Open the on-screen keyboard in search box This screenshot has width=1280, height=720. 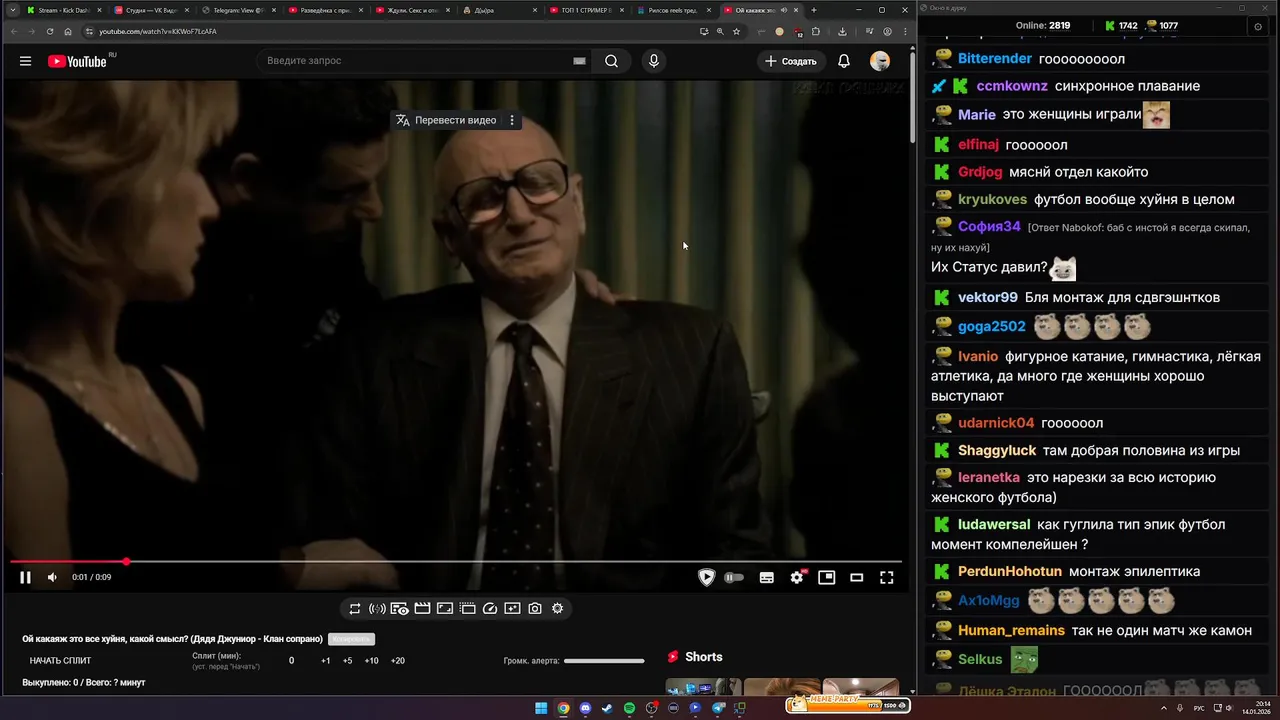579,61
